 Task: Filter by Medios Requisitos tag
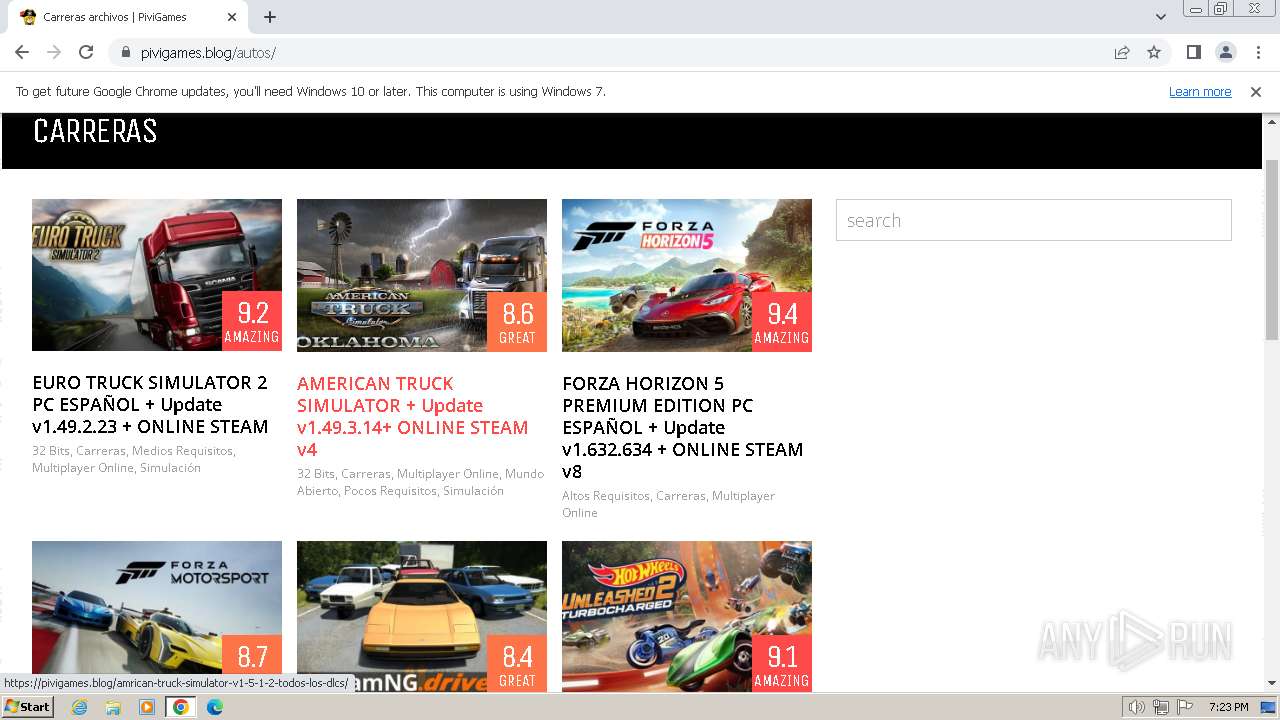click(x=183, y=451)
